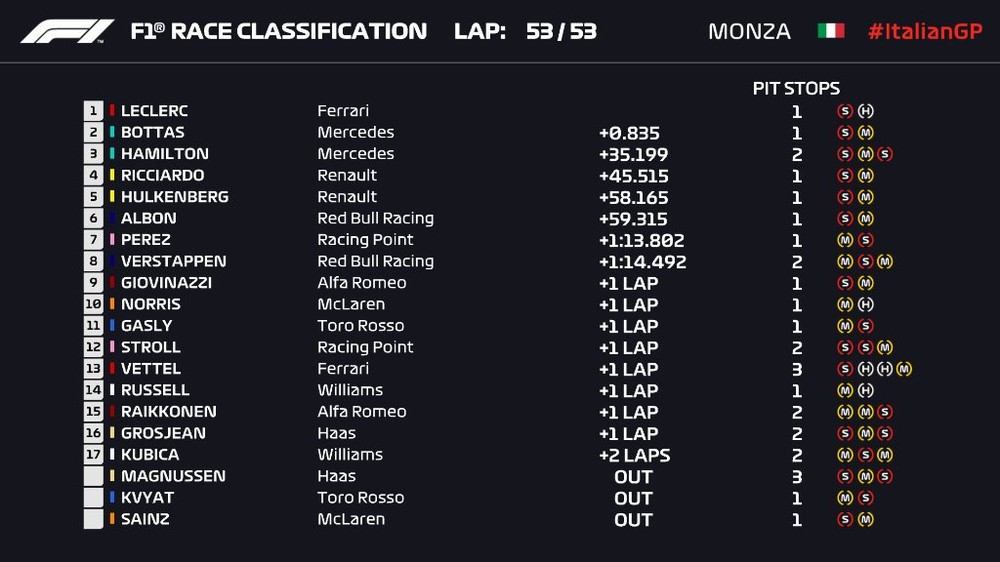Click Vettel's last medium tyre icon
This screenshot has width=1000, height=562.
click(904, 369)
